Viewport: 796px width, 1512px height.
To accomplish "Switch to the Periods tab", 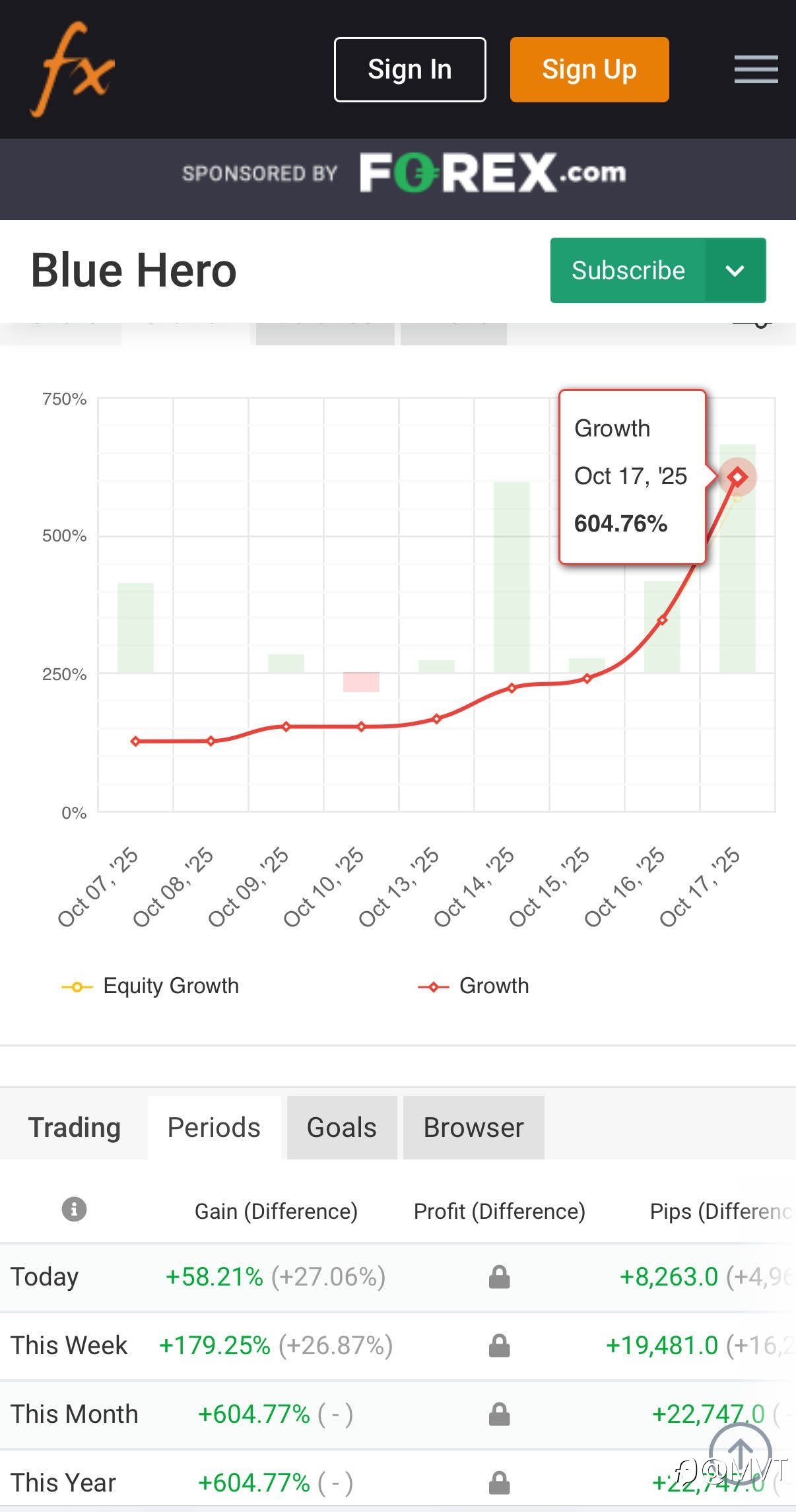I will [214, 1128].
